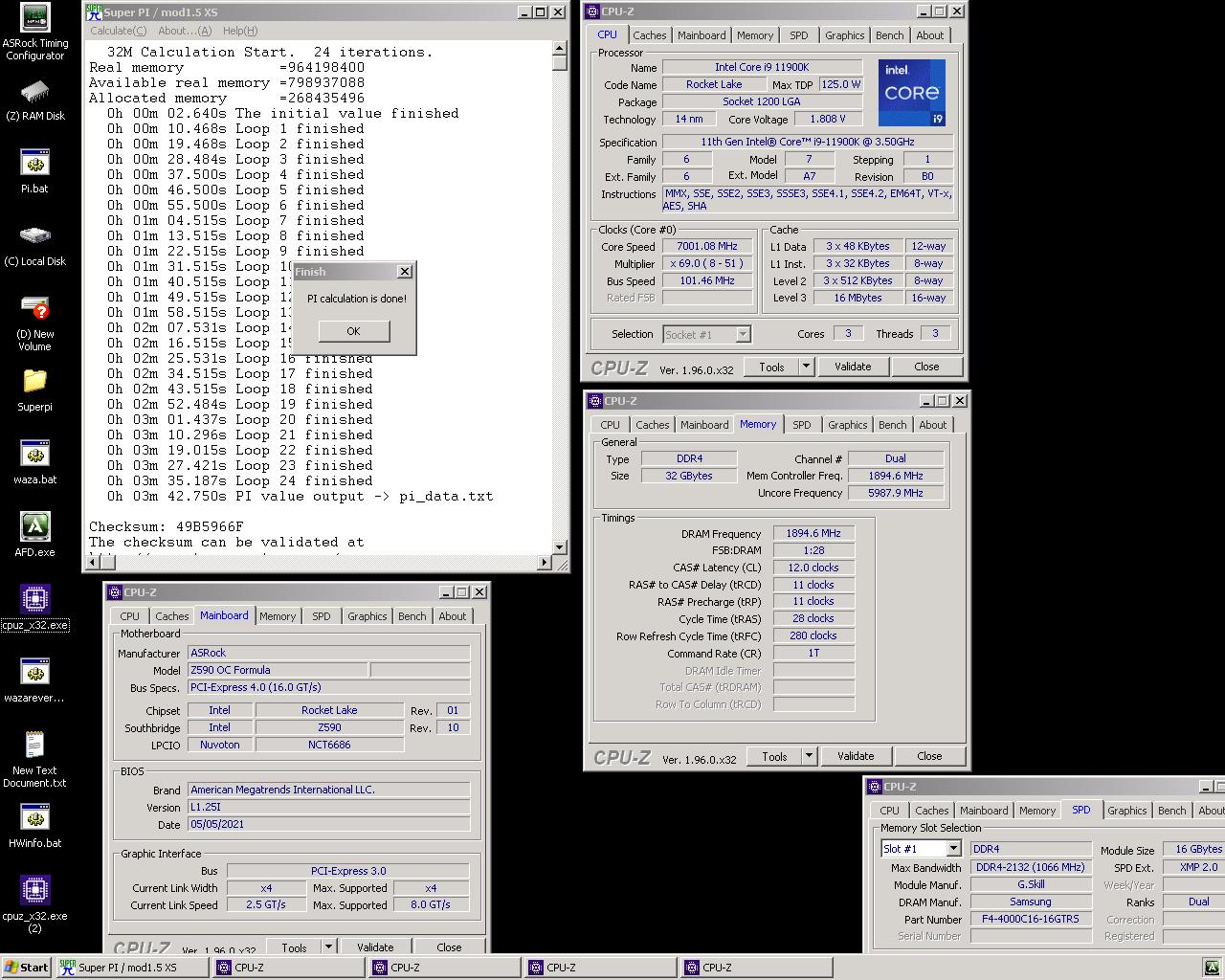
Task: Open the About menu in Super PI
Action: coord(185,31)
